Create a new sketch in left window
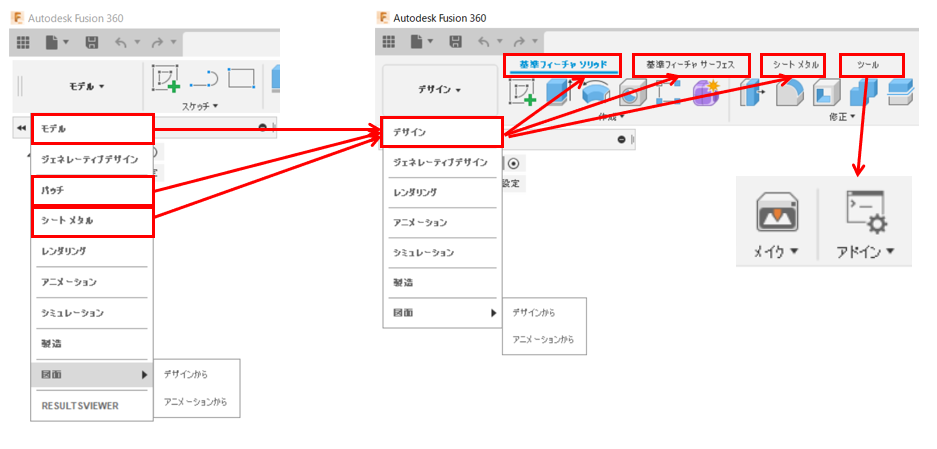The image size is (937, 449). click(166, 80)
